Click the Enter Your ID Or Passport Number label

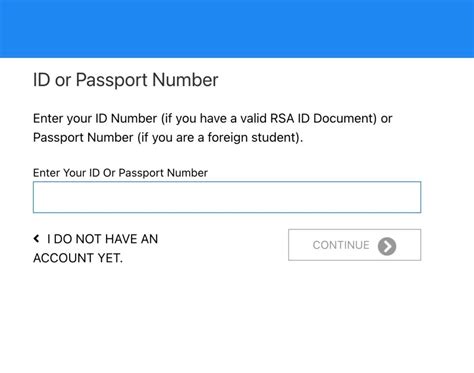coord(120,173)
